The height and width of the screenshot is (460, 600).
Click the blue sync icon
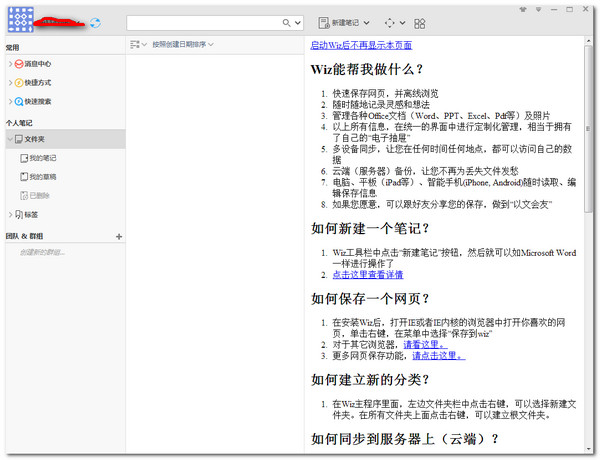click(x=95, y=23)
